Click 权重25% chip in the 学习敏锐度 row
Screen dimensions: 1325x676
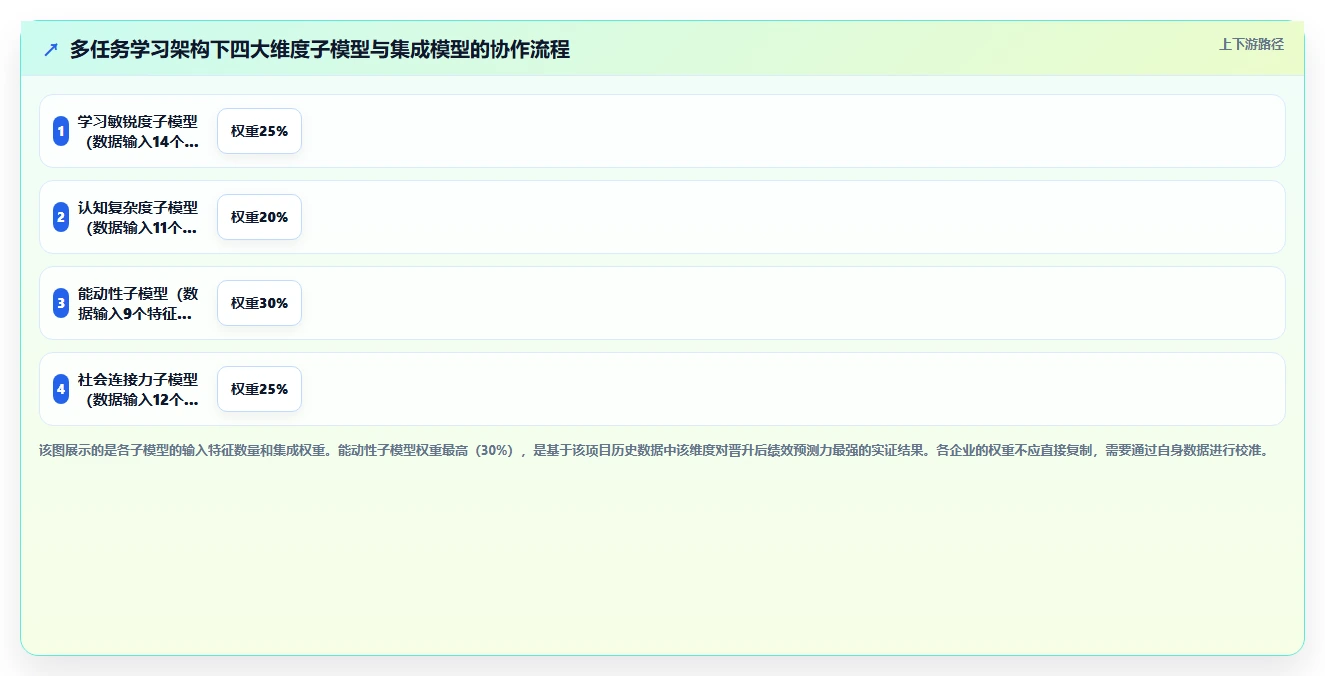click(259, 131)
